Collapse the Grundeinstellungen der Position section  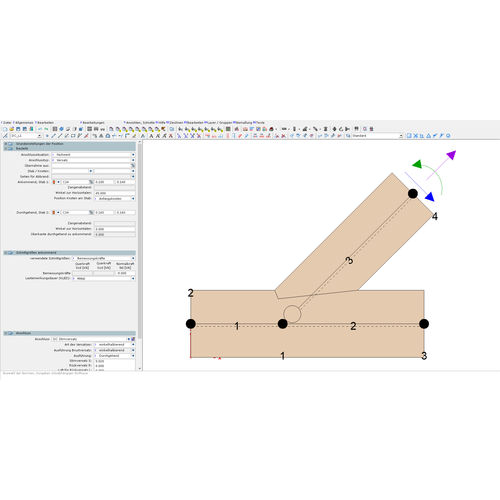pyautogui.click(x=6, y=144)
